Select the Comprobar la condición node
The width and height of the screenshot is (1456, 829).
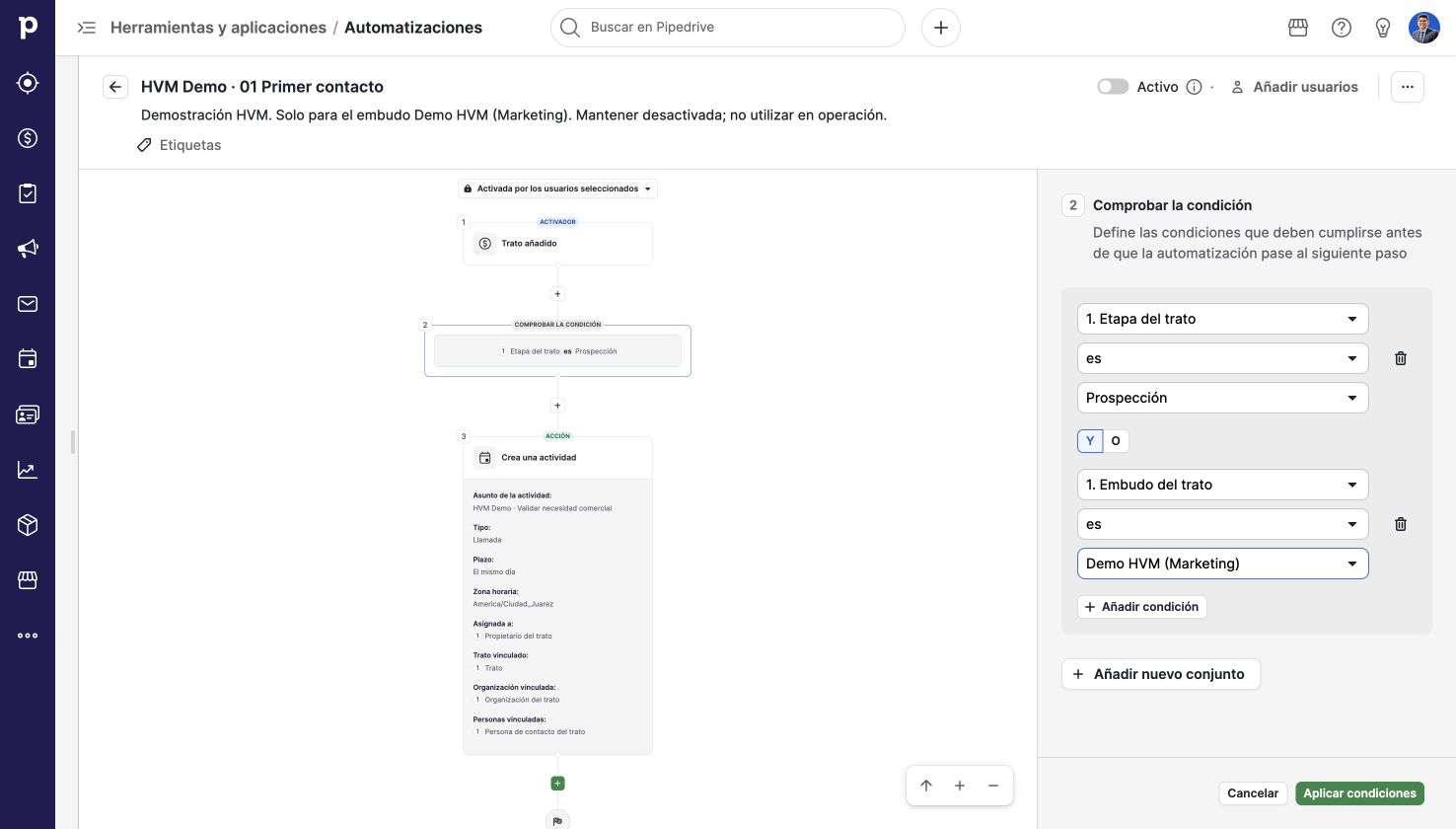pos(557,350)
